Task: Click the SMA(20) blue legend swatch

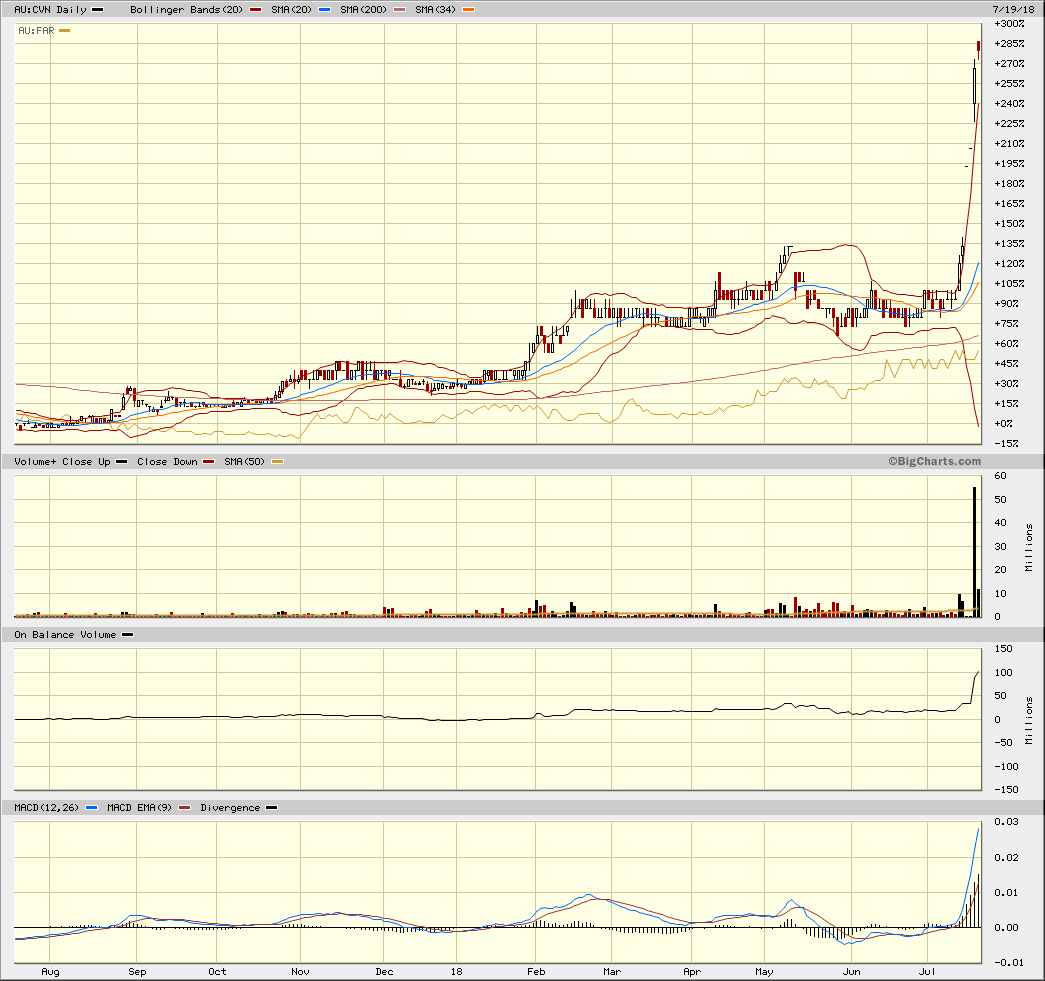Action: tap(325, 10)
